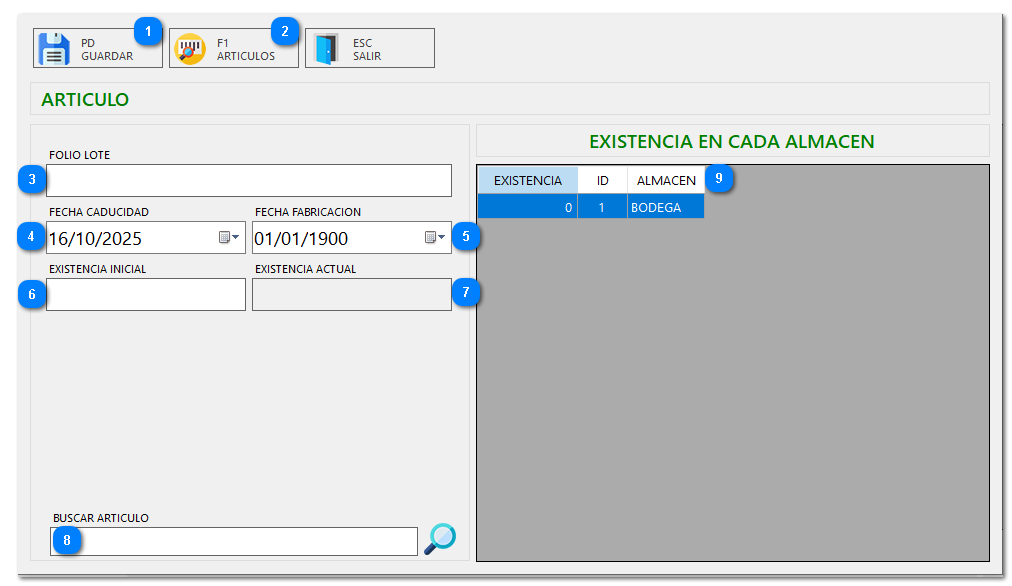Open articles with the F1 ARTICULOS button
This screenshot has width=1012, height=586.
point(233,46)
